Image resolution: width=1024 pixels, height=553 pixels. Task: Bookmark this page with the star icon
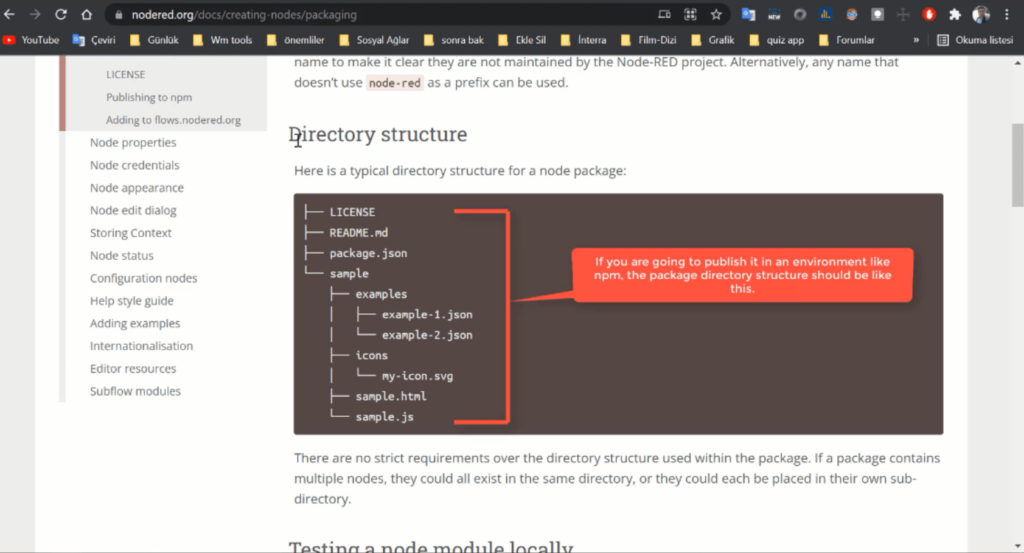coord(716,14)
